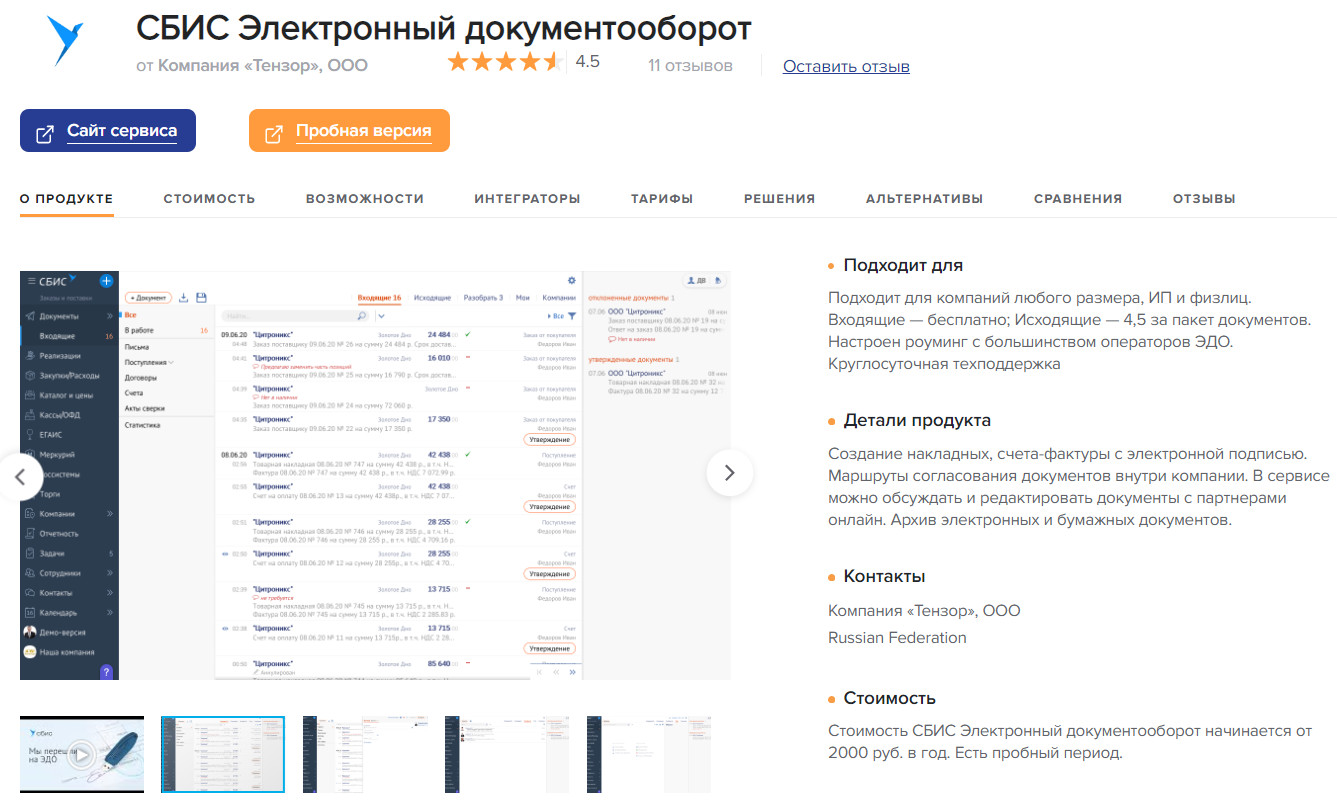Image resolution: width=1337 pixels, height=808 pixels.
Task: Click the download icon beside + Документ
Action: pyautogui.click(x=183, y=297)
